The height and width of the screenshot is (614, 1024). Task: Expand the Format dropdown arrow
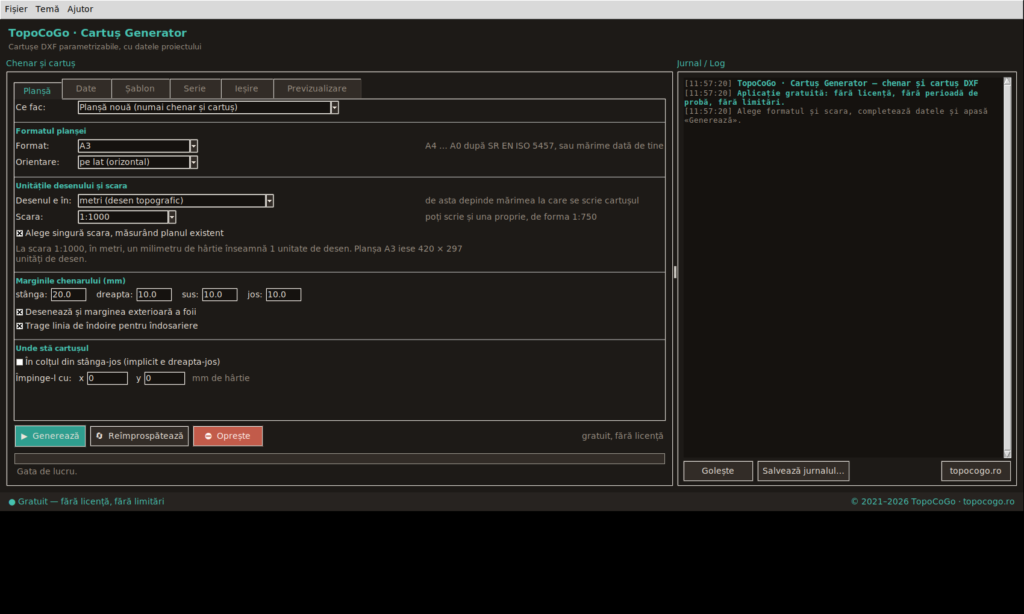pyautogui.click(x=194, y=146)
